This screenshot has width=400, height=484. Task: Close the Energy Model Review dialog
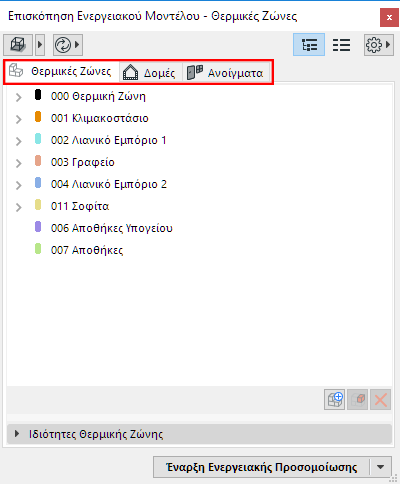(x=389, y=17)
